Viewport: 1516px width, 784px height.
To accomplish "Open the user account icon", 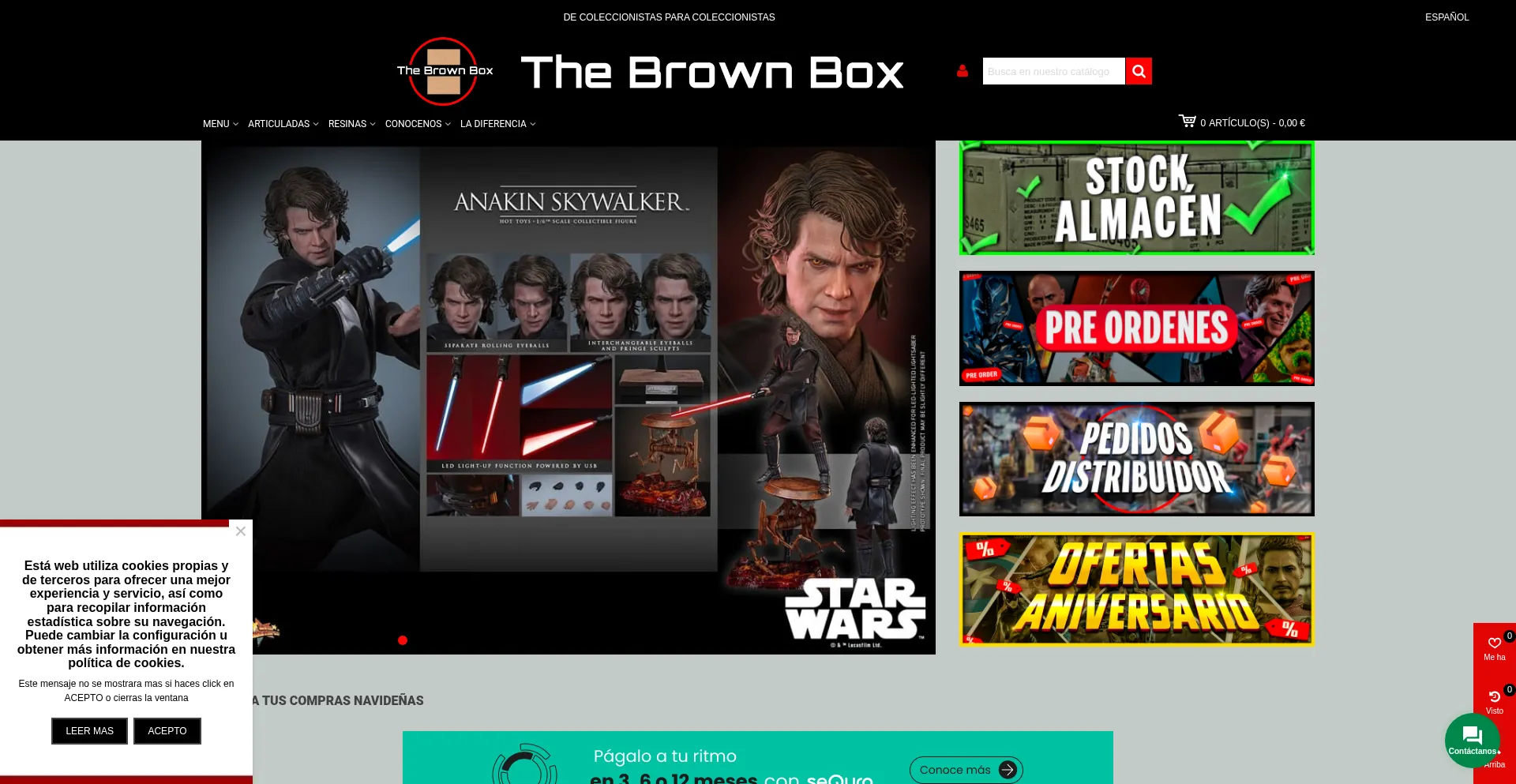I will (962, 71).
